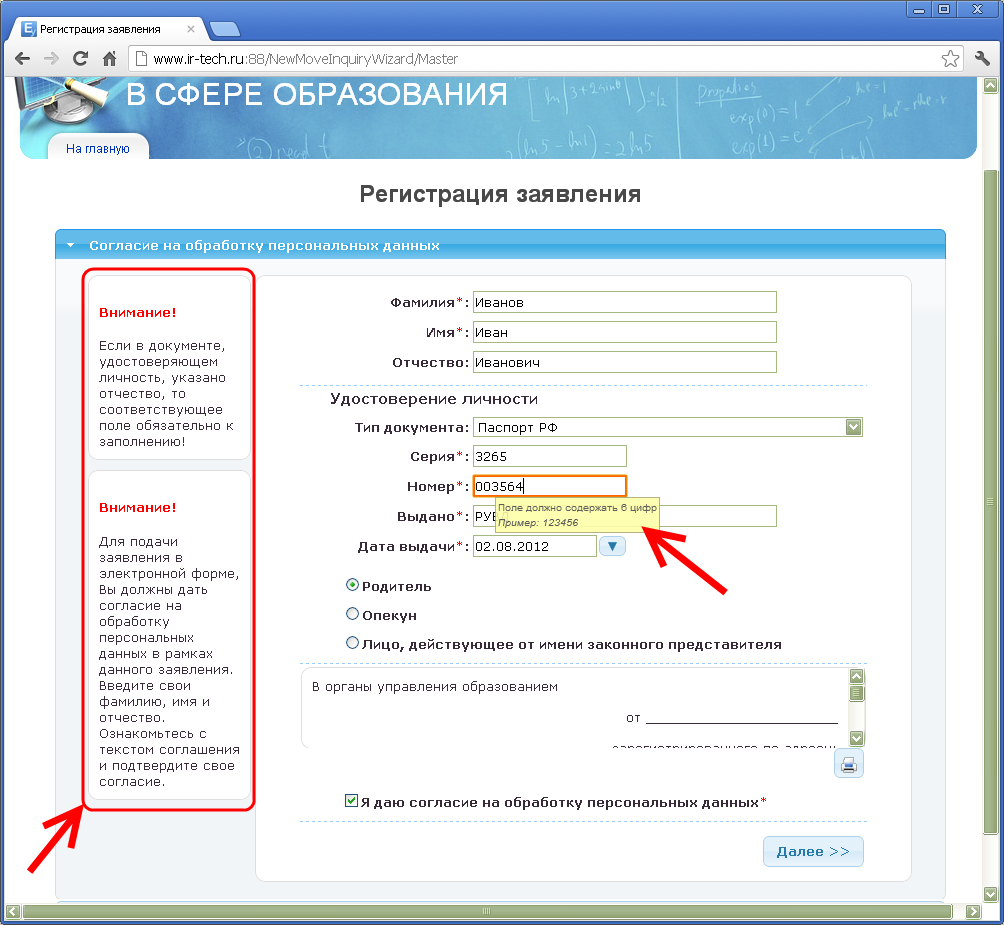Open the date picker arrow next to Дата выдачи
Viewport: 1004px width, 925px height.
point(612,546)
